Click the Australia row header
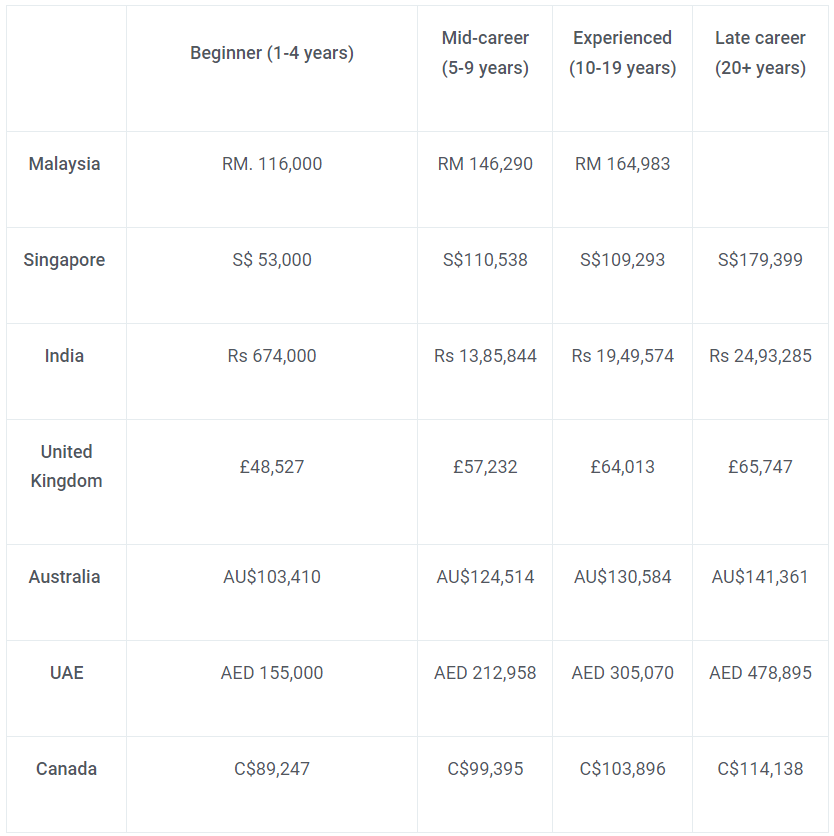This screenshot has width=834, height=836. pyautogui.click(x=65, y=577)
